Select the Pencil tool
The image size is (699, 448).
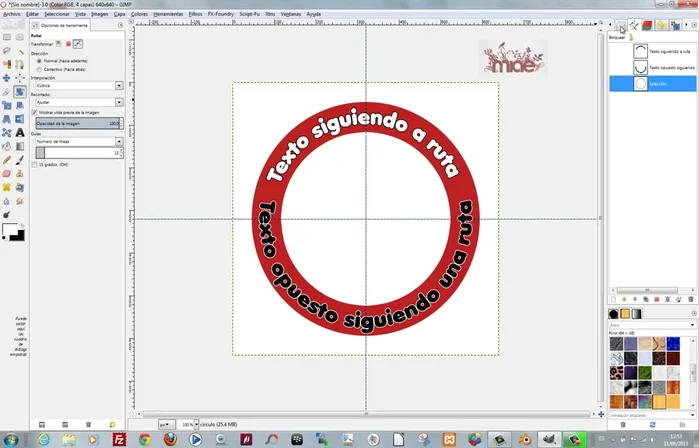click(x=7, y=158)
